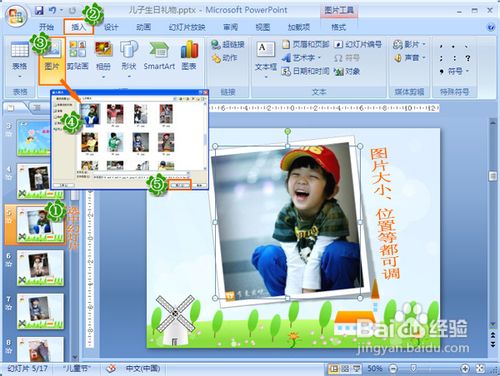
Task: Select the laughing boy photo on the slide
Action: 288,222
